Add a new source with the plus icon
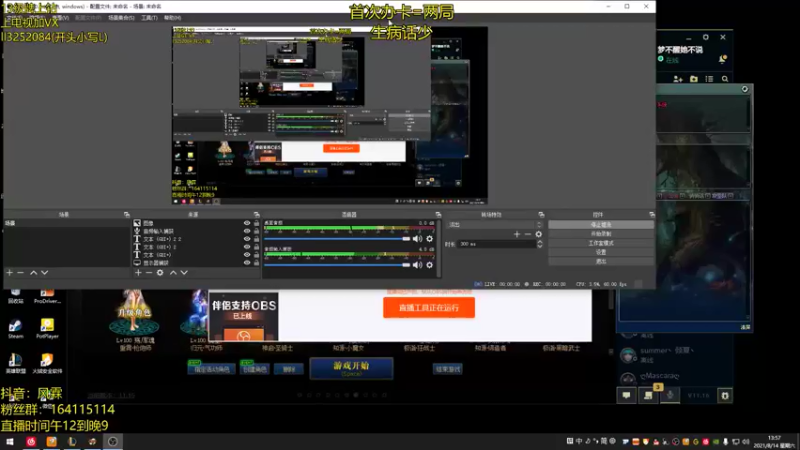This screenshot has width=800, height=450. point(138,273)
